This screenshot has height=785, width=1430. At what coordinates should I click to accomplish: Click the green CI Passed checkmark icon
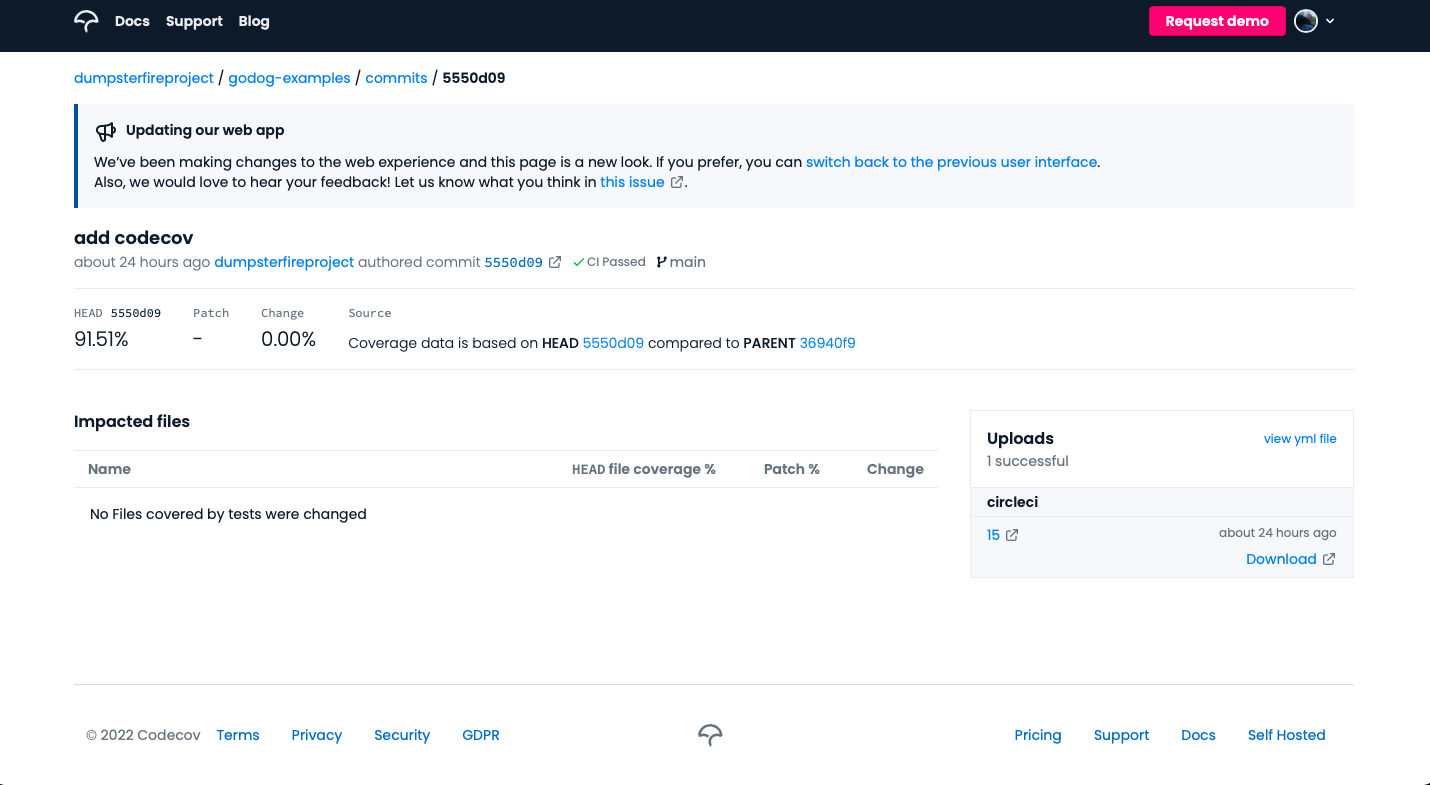click(578, 263)
